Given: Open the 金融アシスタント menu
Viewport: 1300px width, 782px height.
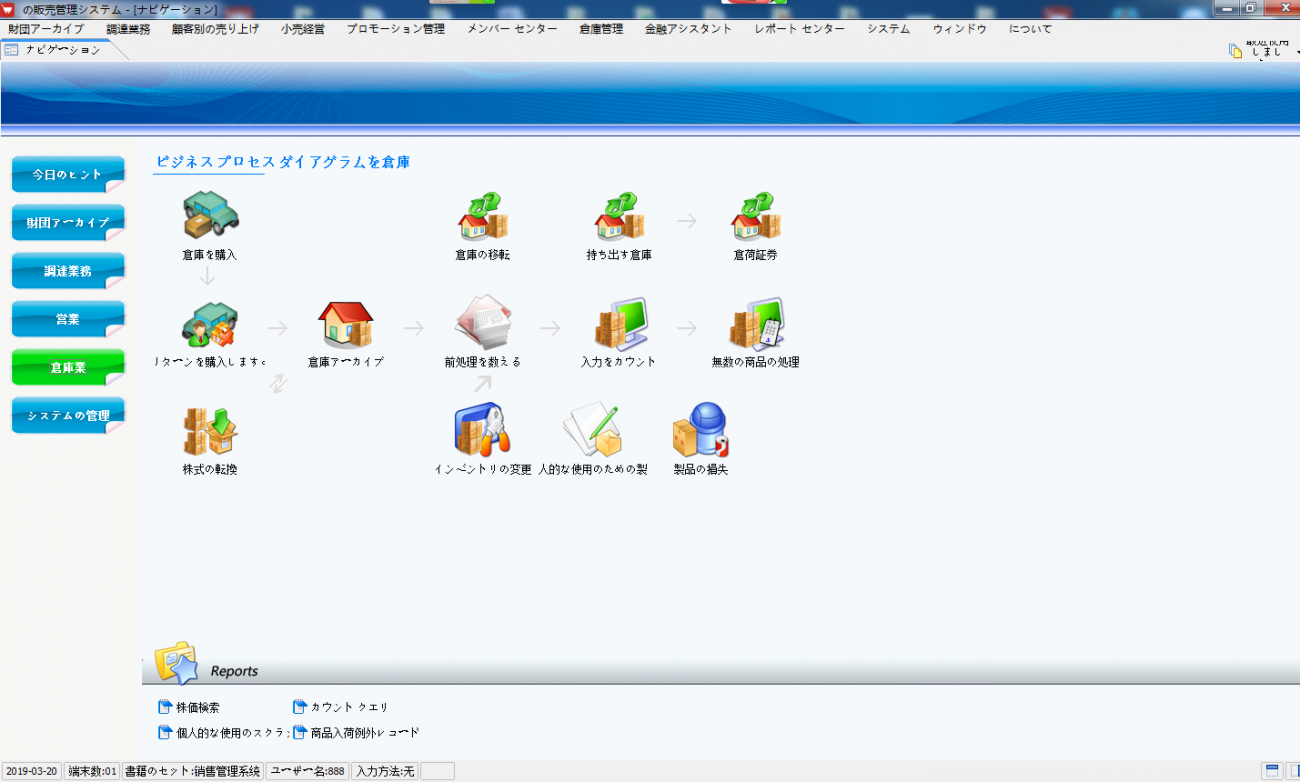Looking at the screenshot, I should click(688, 29).
